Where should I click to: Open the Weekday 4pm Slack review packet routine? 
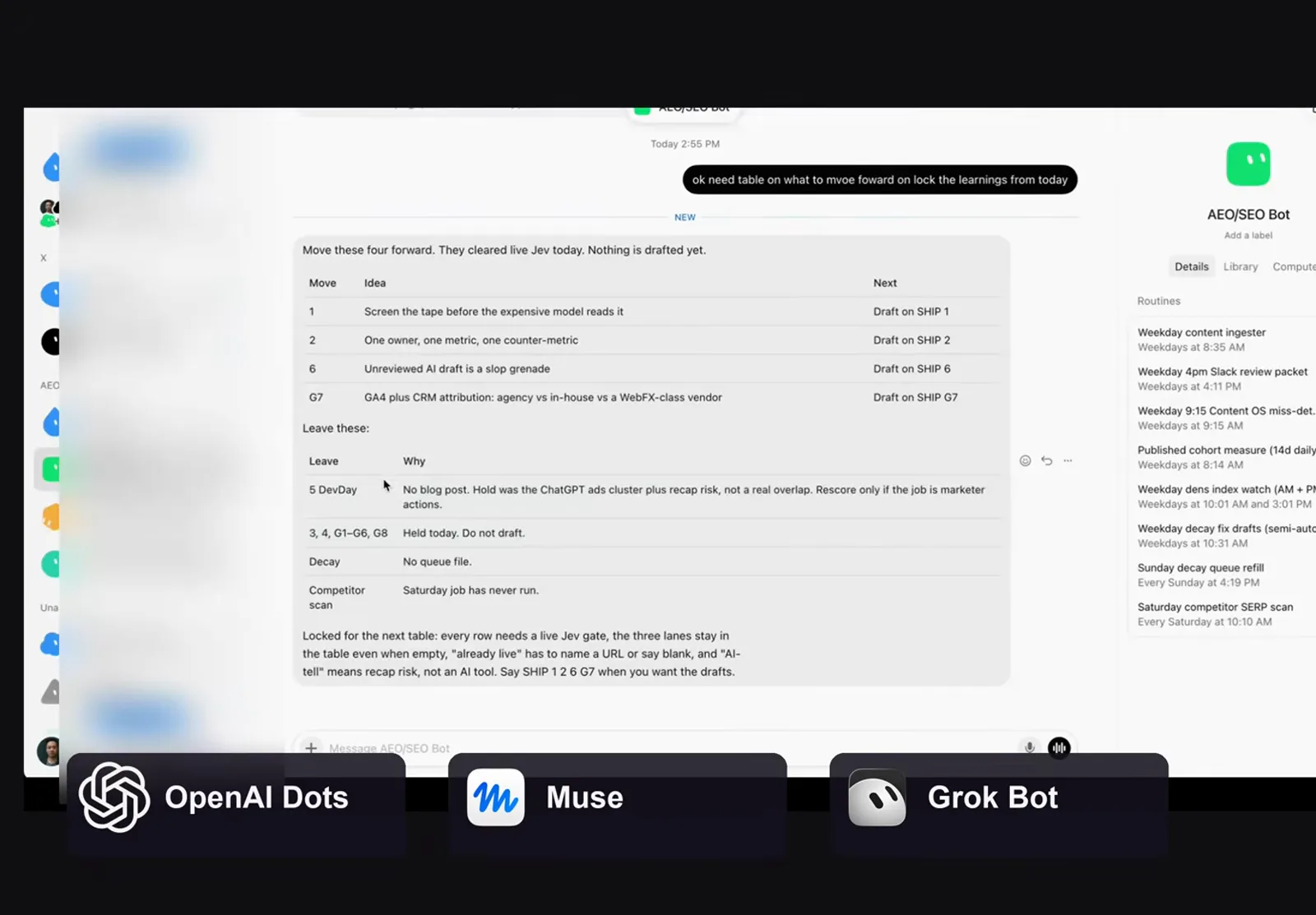pos(1222,379)
